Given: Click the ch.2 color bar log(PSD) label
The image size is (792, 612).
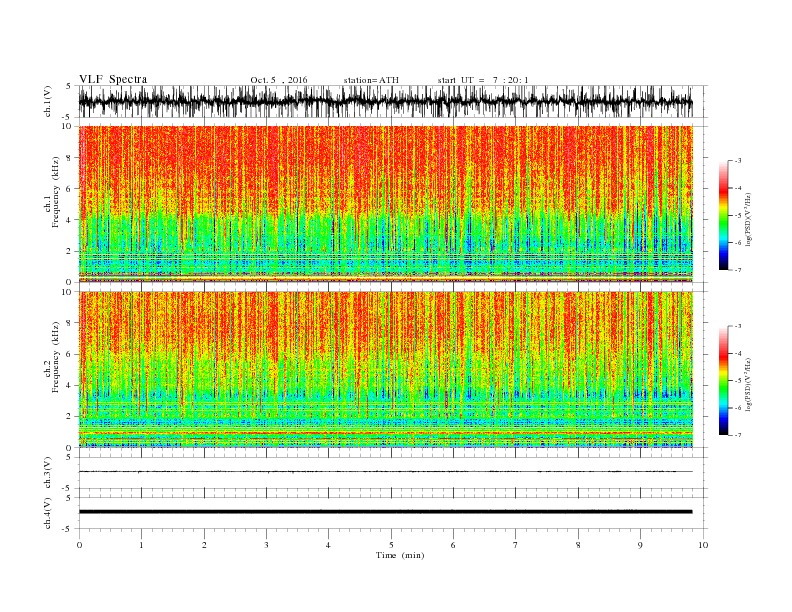Looking at the screenshot, I should [x=748, y=383].
